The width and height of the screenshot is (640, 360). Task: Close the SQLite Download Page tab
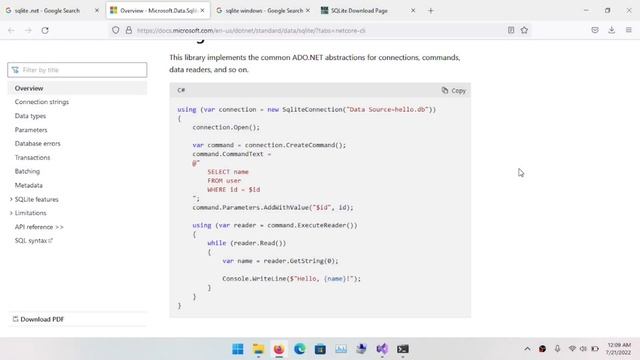coord(413,11)
